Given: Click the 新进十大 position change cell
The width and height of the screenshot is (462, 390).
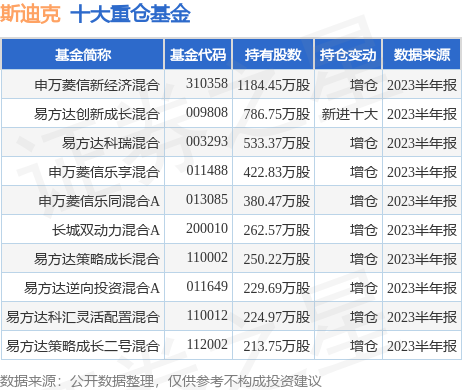Looking at the screenshot, I should point(349,114).
